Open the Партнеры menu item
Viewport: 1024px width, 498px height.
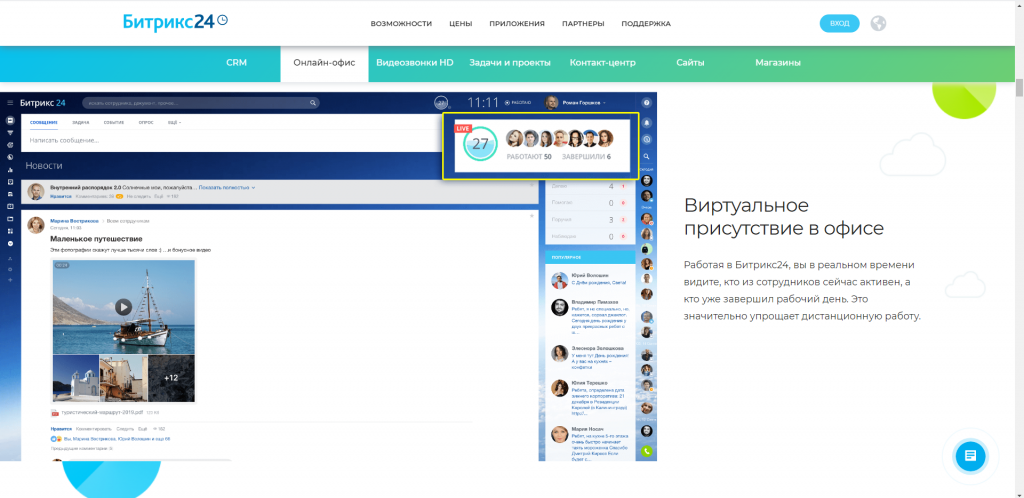point(583,23)
